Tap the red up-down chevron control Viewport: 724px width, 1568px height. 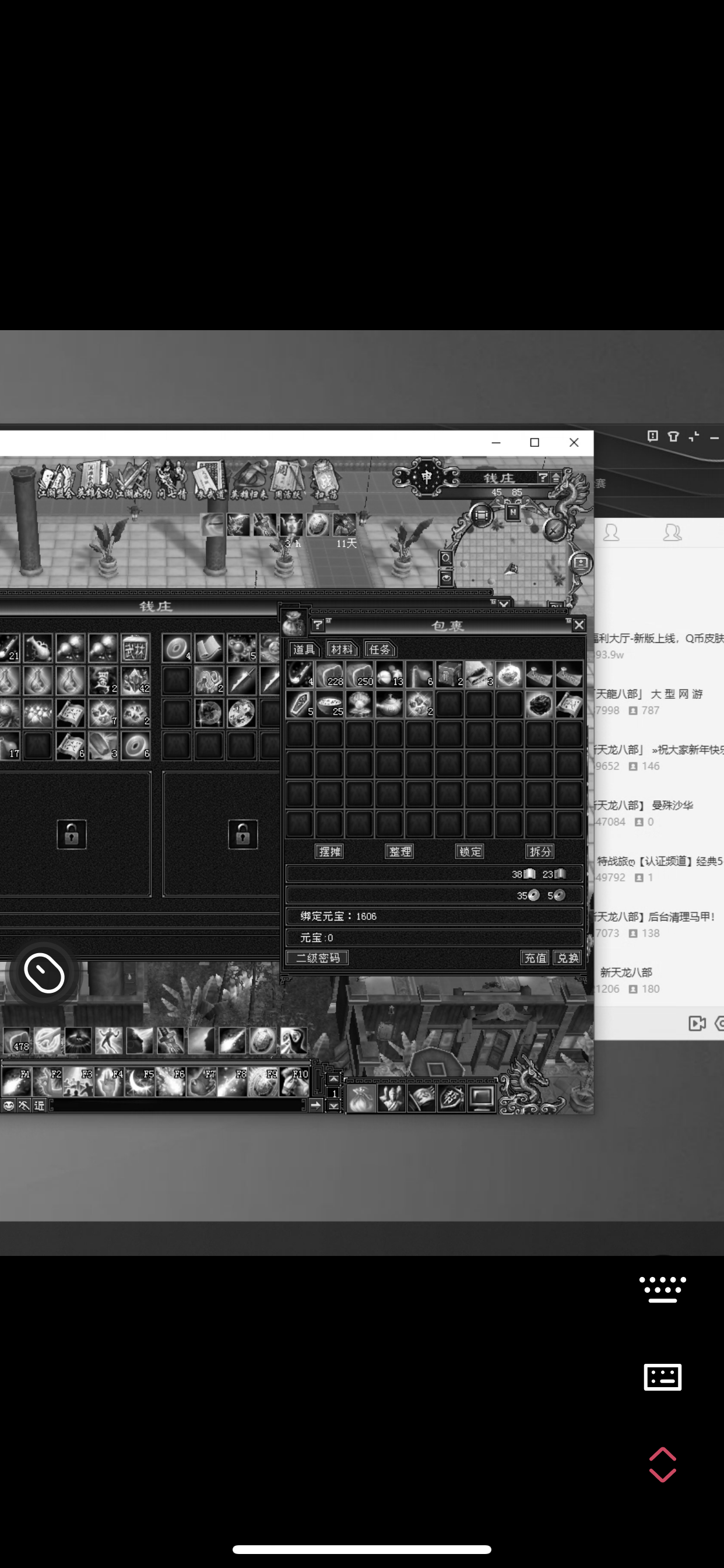[x=663, y=1465]
